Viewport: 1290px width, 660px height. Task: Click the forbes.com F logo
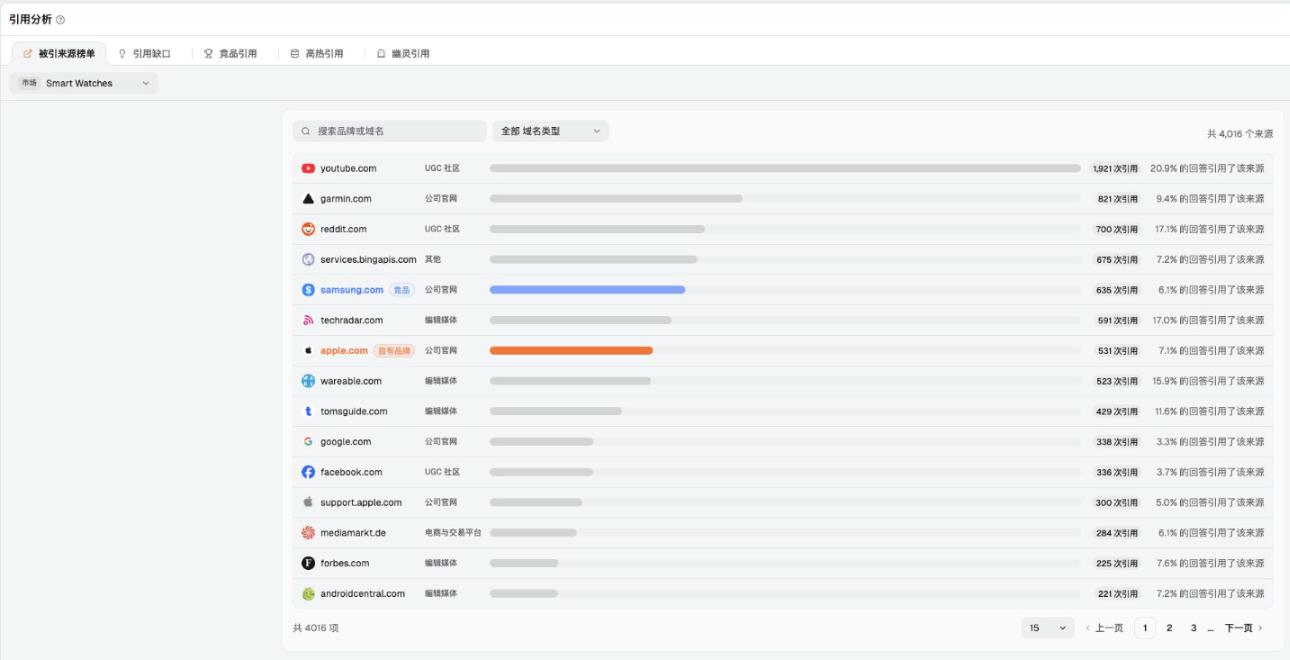tap(308, 563)
